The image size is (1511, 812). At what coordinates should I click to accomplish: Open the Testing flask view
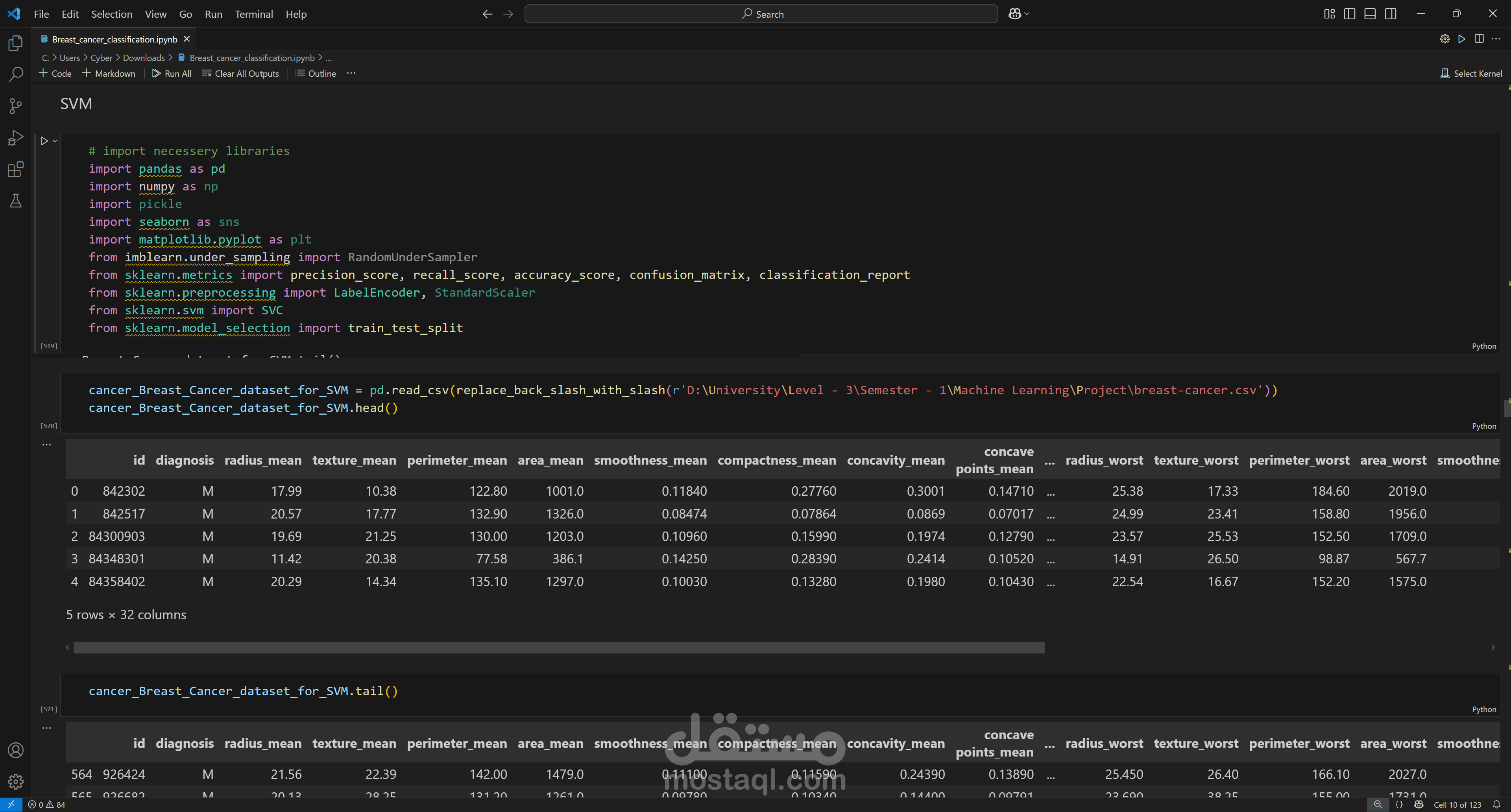coord(16,201)
